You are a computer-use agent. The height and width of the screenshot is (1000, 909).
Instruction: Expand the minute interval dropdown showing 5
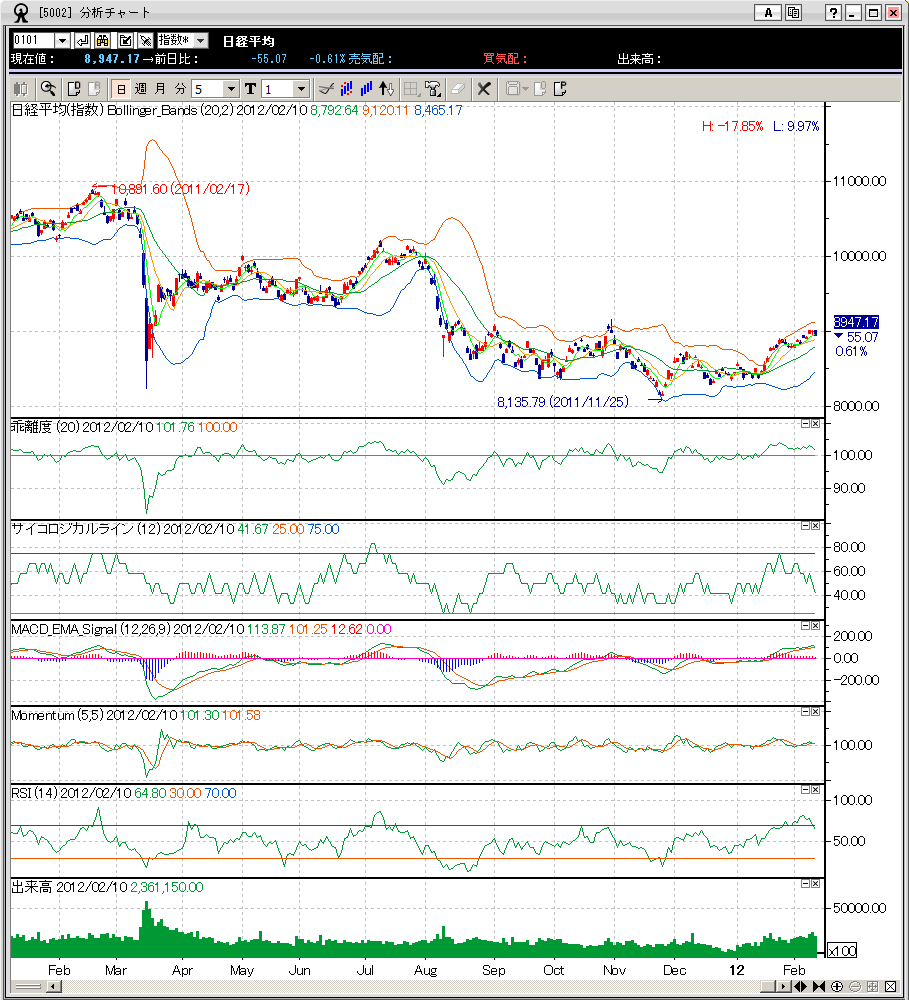[231, 88]
